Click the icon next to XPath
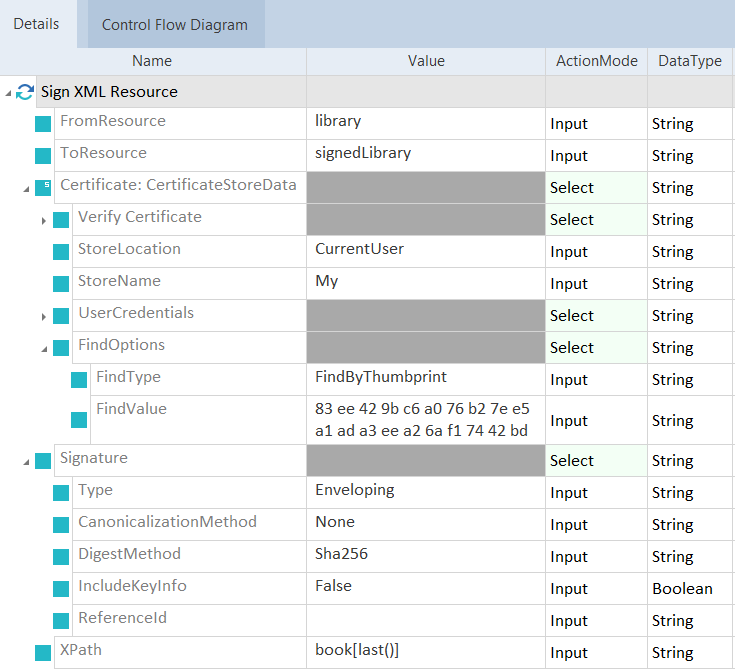 tap(43, 652)
